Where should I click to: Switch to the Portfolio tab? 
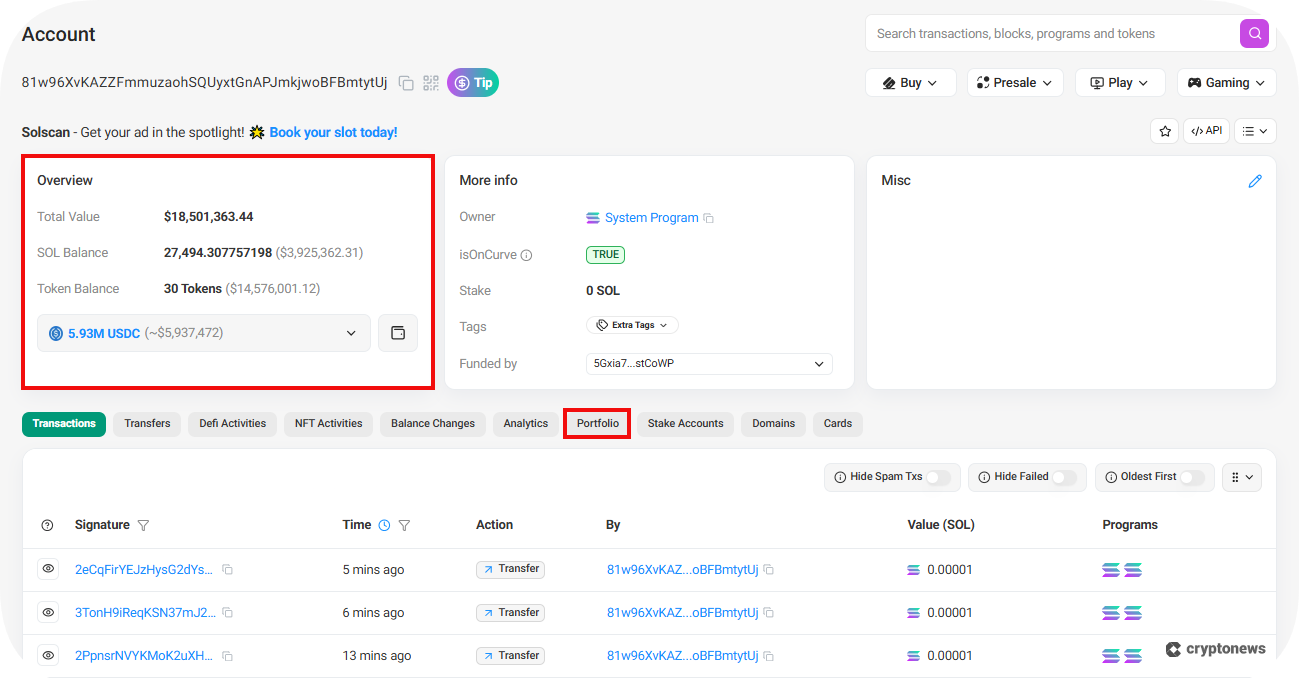(597, 423)
